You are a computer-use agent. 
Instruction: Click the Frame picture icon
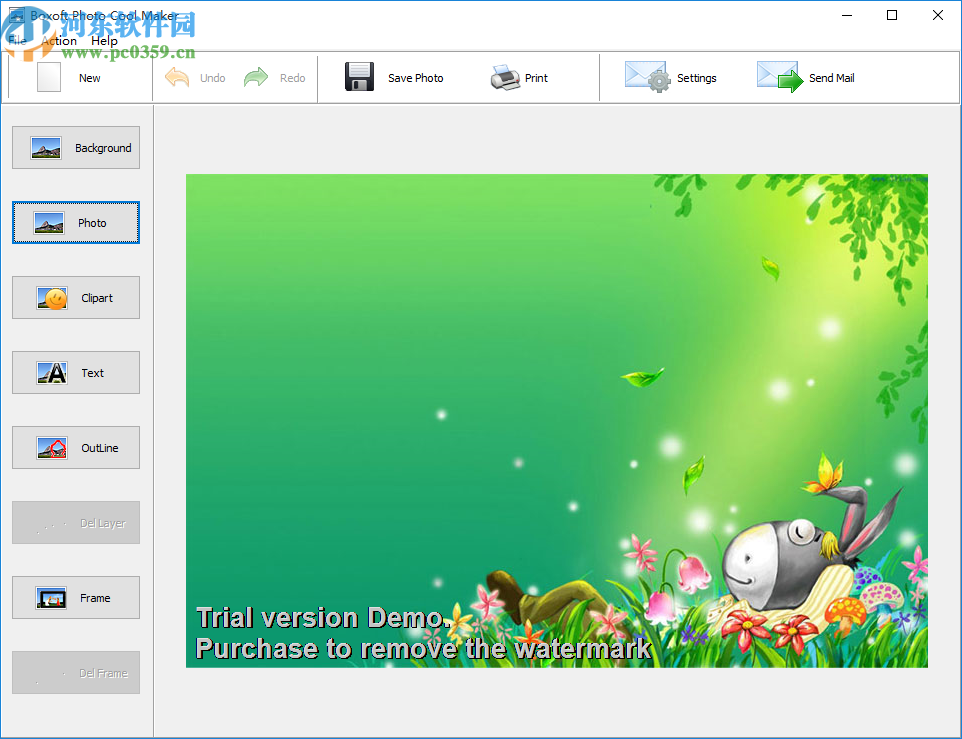[x=51, y=598]
